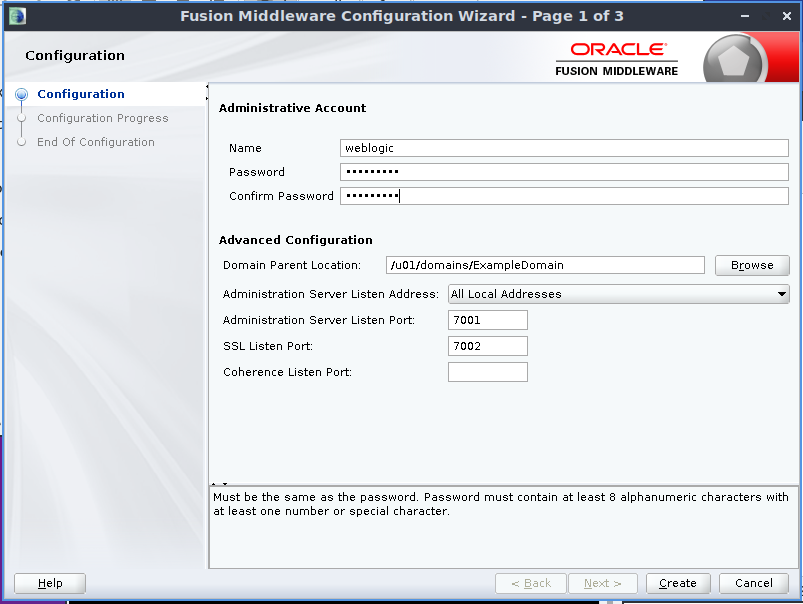Minimize the Configuration Wizard window
Viewport: 803px width, 604px height.
pyautogui.click(x=745, y=16)
